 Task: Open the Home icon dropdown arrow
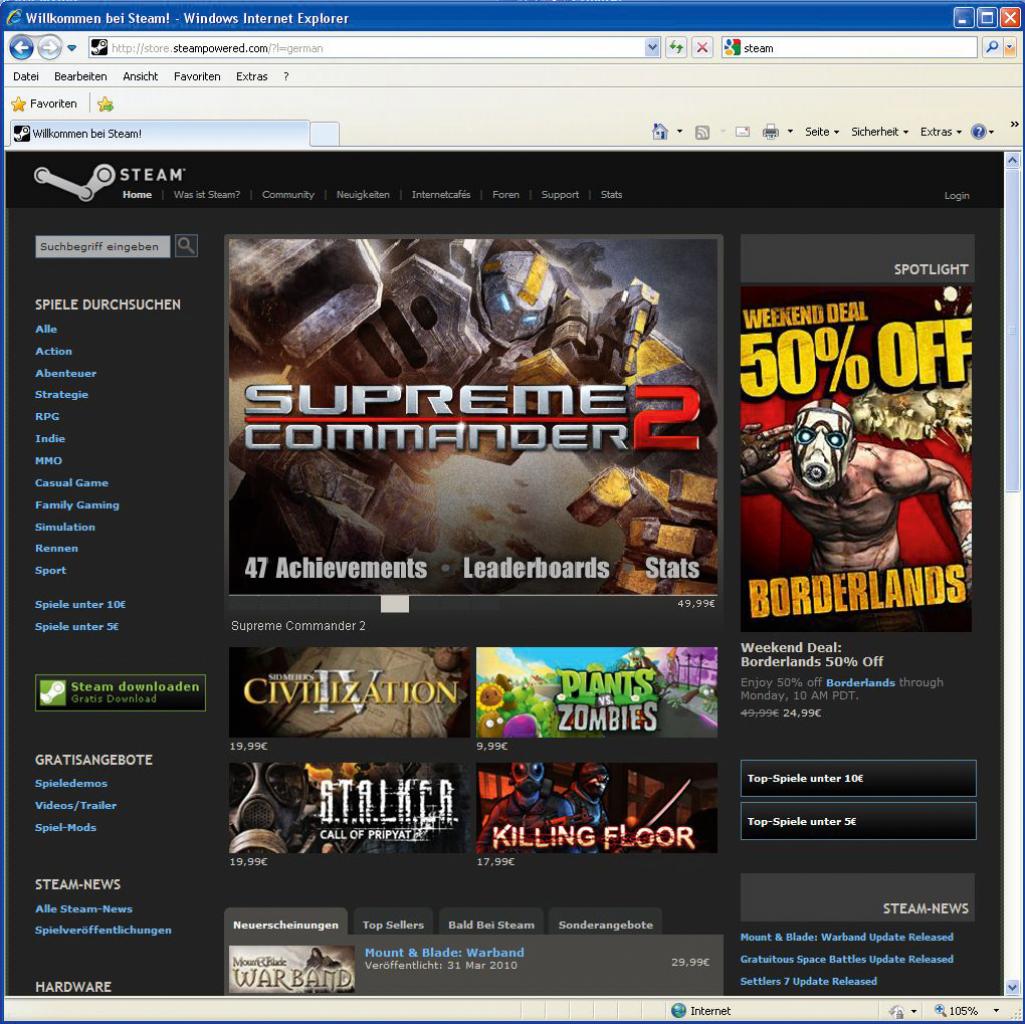point(680,132)
